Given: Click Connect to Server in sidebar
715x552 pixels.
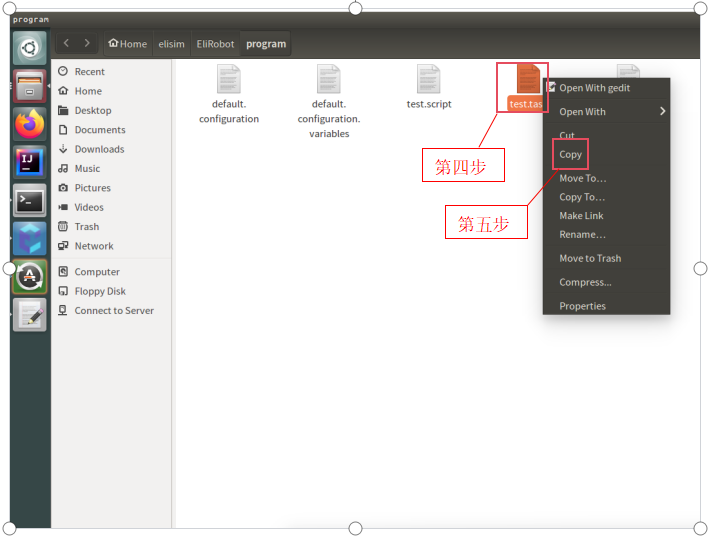Looking at the screenshot, I should (114, 310).
